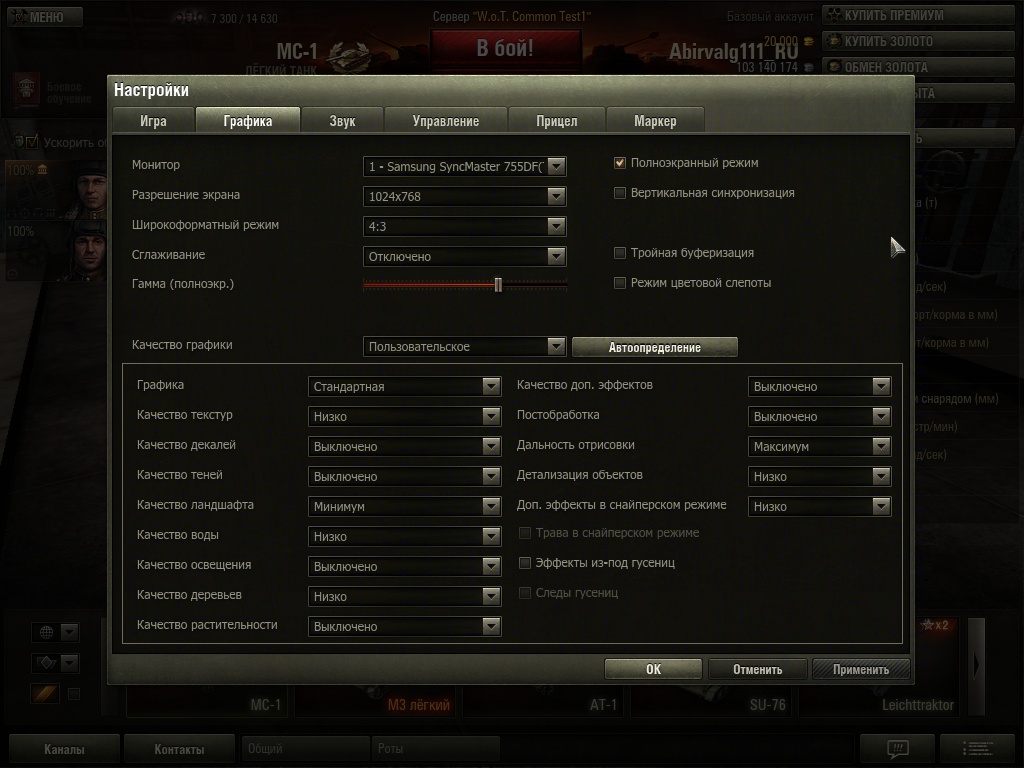The width and height of the screenshot is (1024, 768).
Task: Open the Звук tab
Action: tap(342, 121)
